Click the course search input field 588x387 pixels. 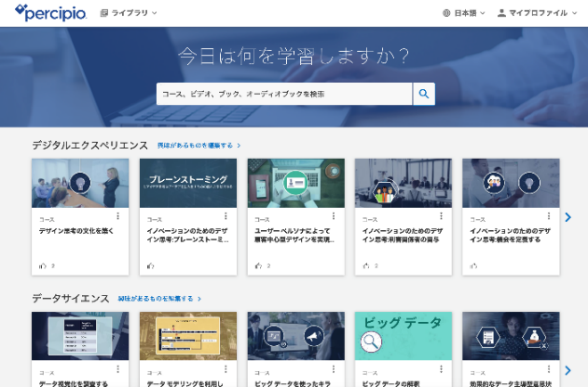coord(284,94)
